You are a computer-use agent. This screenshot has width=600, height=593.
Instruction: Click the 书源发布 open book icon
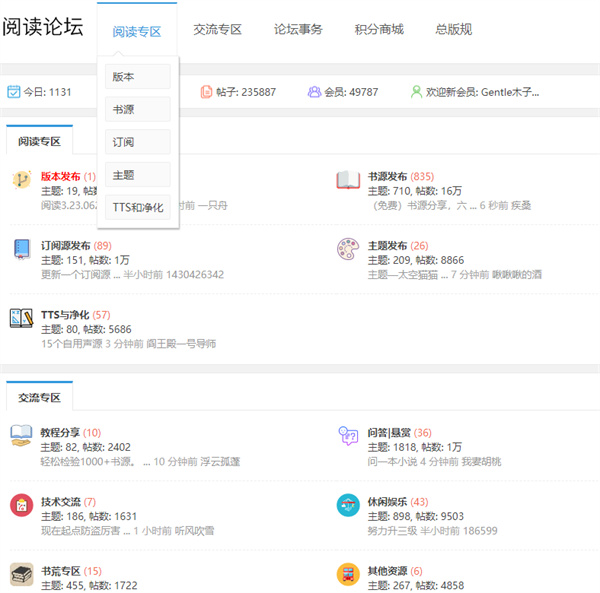click(348, 180)
